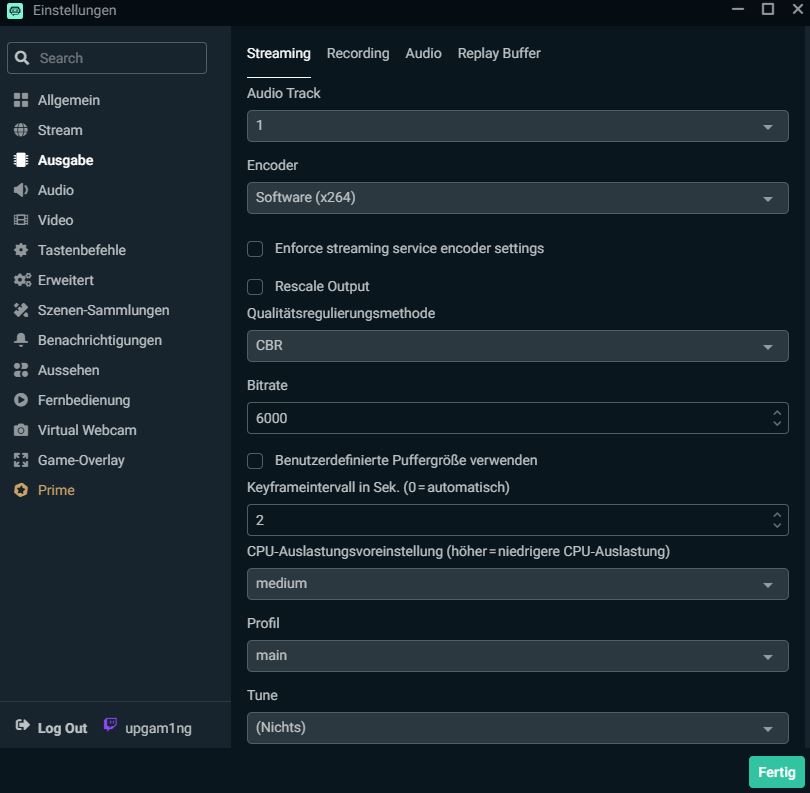Viewport: 810px width, 793px height.
Task: Click the Allgemein grid icon in the sidebar
Action: pyautogui.click(x=21, y=100)
